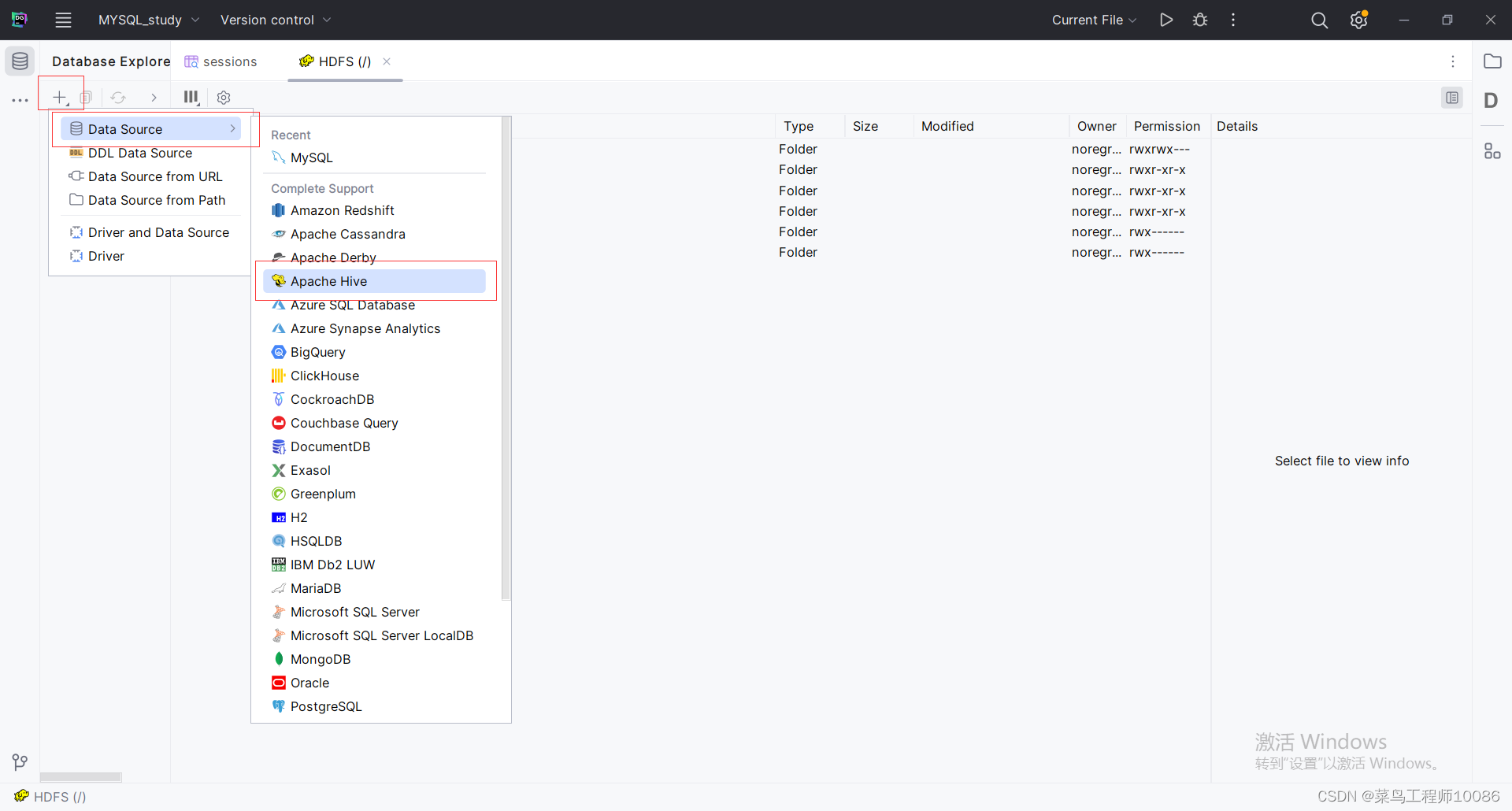This screenshot has width=1512, height=811.
Task: Choose MongoDB
Action: (x=375, y=659)
